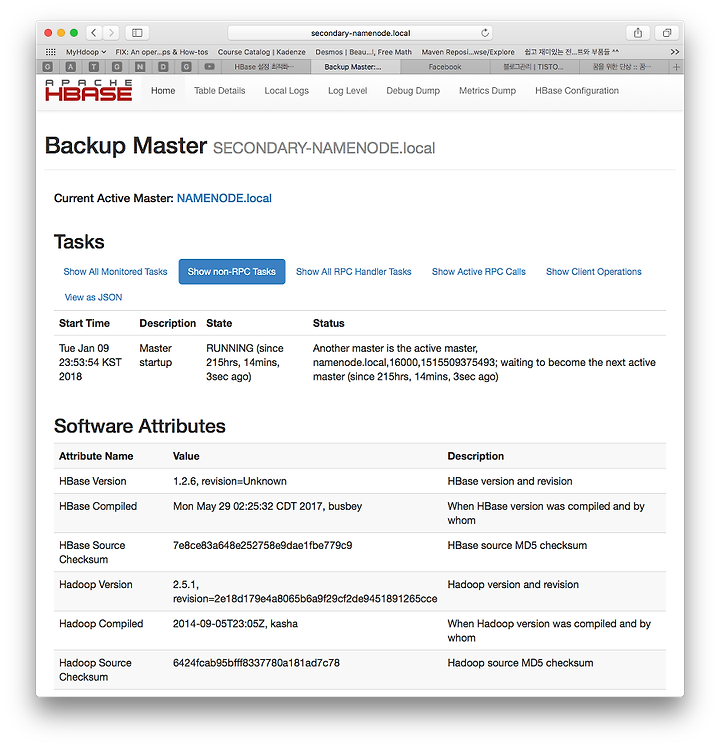Open the Maven Repository bookmark
Image resolution: width=720 pixels, height=748 pixels.
pos(468,52)
